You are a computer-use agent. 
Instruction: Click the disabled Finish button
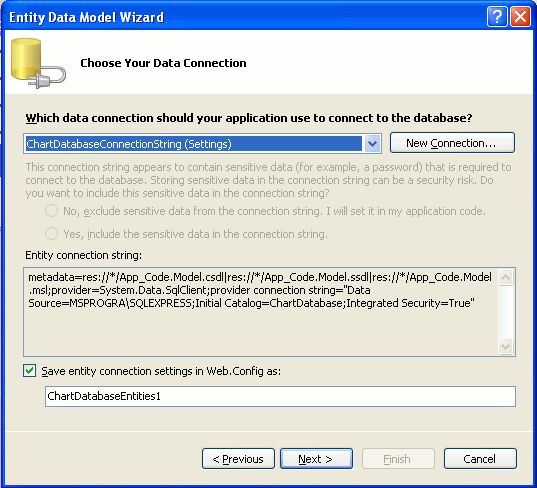(x=398, y=459)
